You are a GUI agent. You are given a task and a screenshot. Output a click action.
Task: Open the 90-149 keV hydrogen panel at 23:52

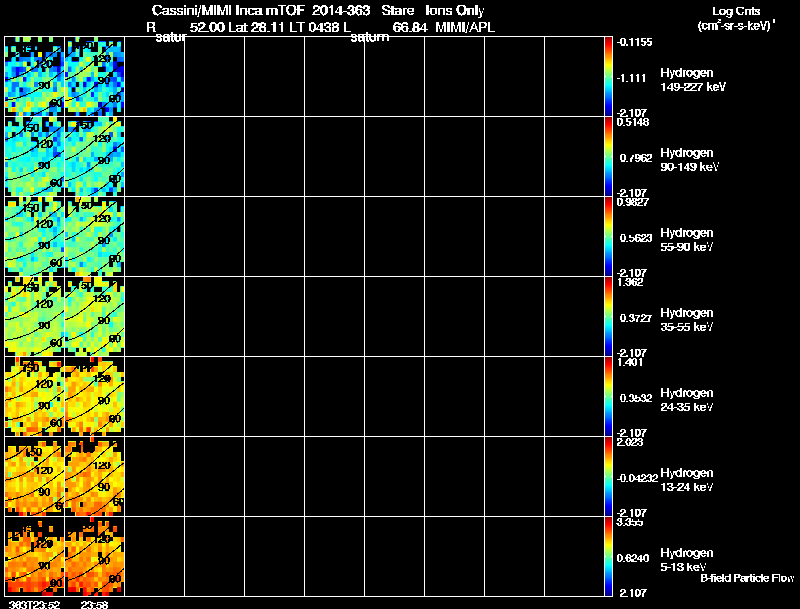coord(35,157)
